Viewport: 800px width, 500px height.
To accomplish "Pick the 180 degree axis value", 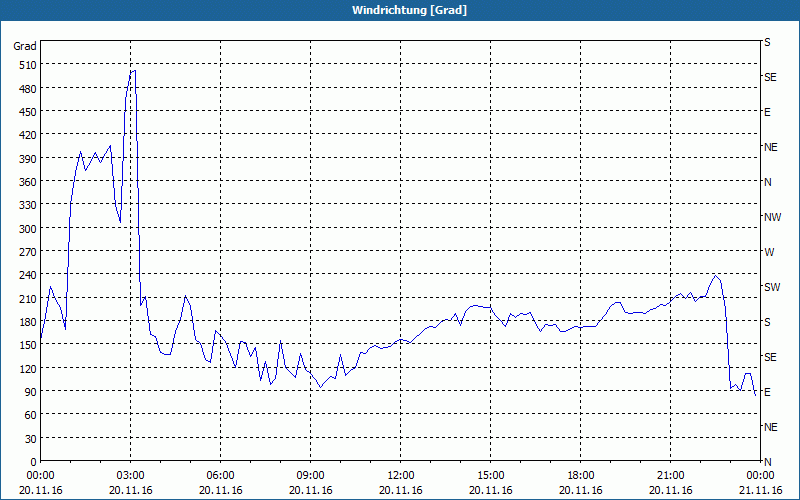I will [x=28, y=321].
